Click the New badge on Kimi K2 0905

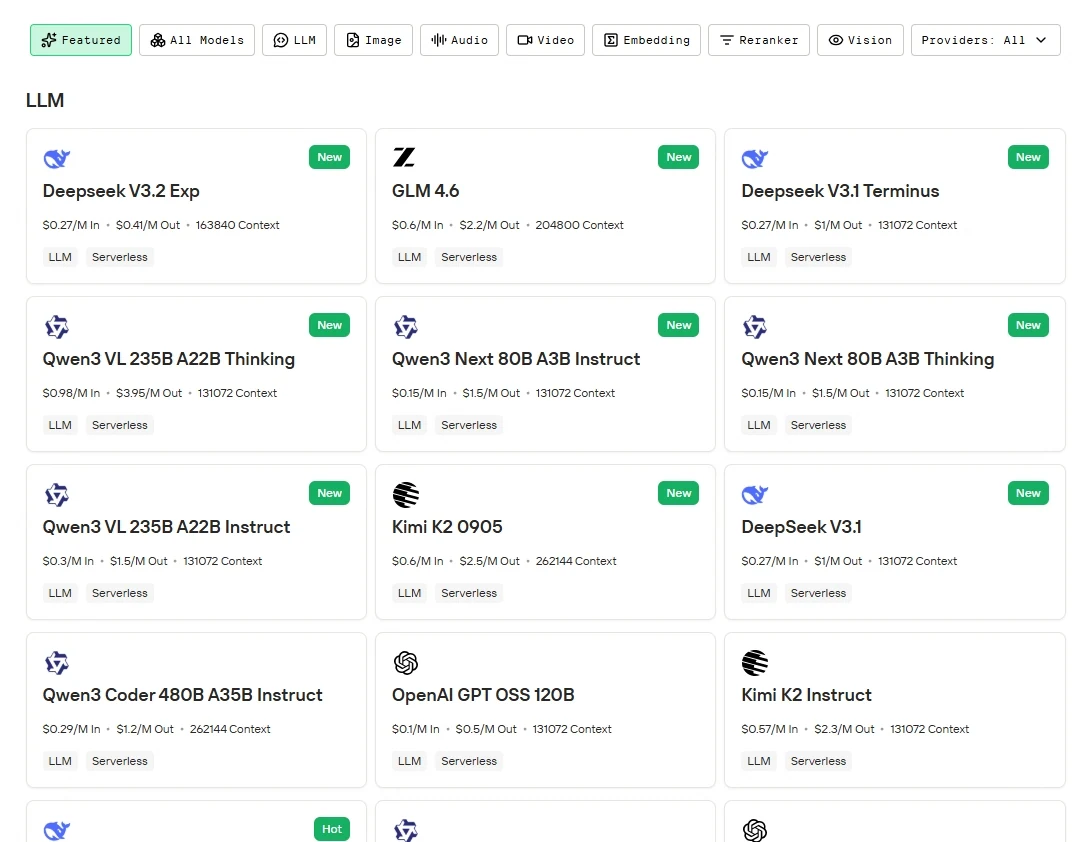point(679,493)
